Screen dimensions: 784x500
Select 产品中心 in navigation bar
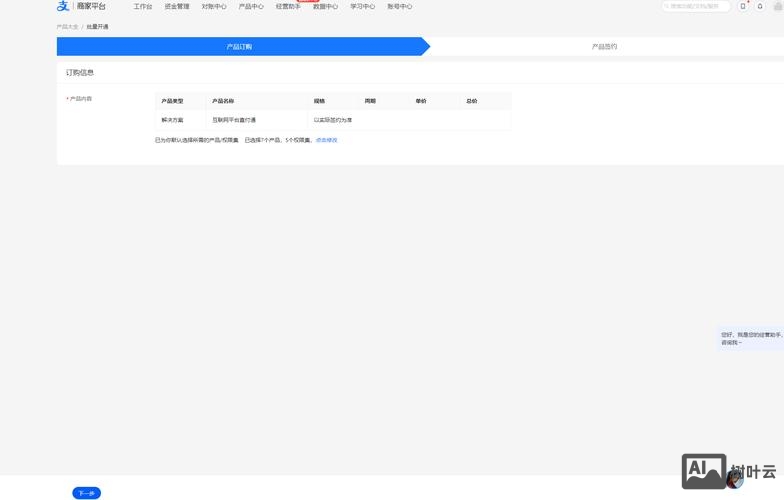click(x=251, y=6)
